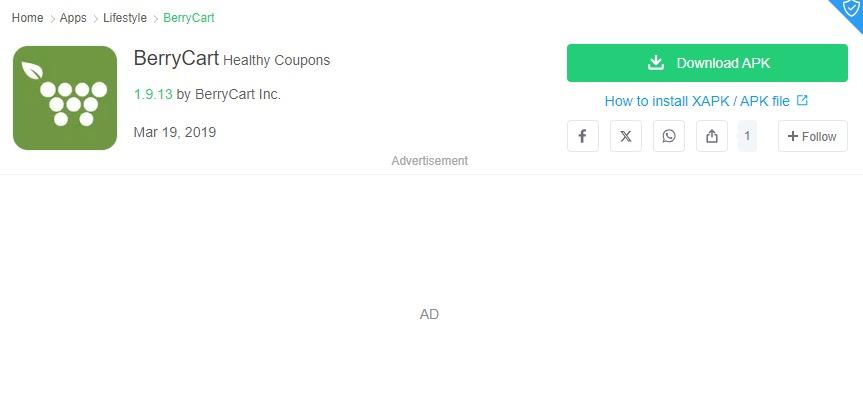Go to Home in the breadcrumb
Viewport: 863px width, 413px height.
click(28, 18)
